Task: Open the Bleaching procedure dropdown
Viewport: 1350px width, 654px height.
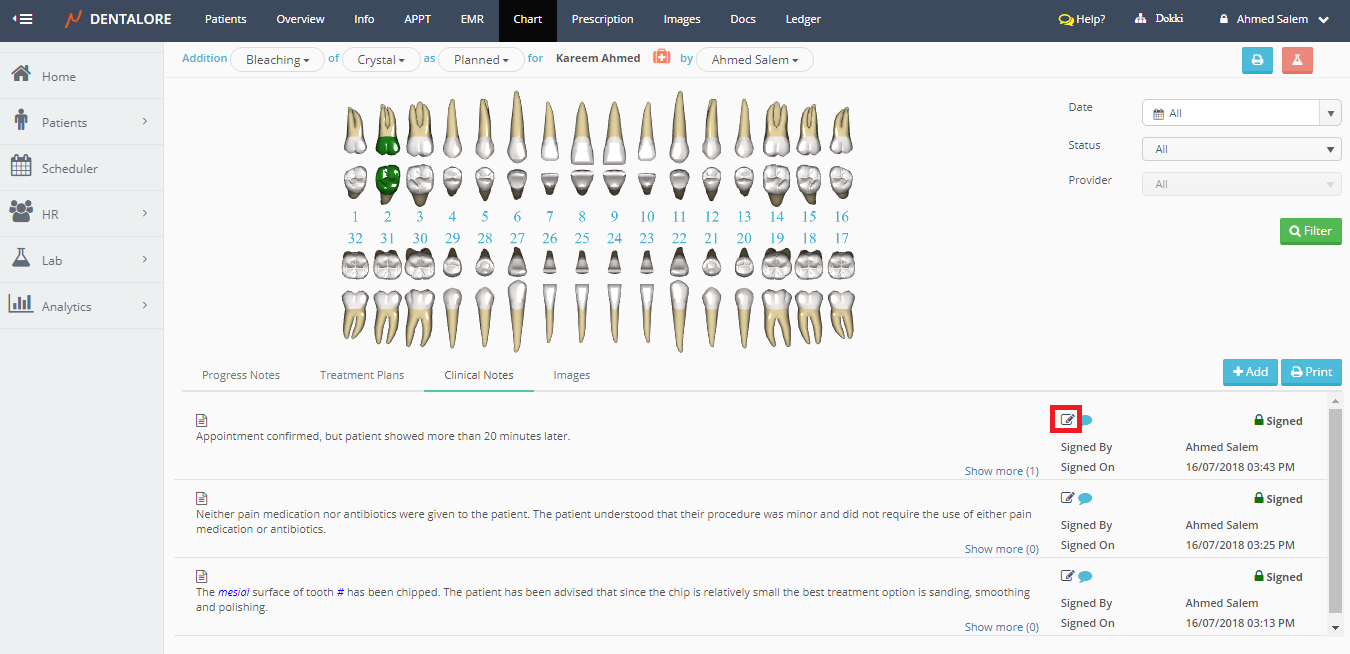Action: (277, 60)
